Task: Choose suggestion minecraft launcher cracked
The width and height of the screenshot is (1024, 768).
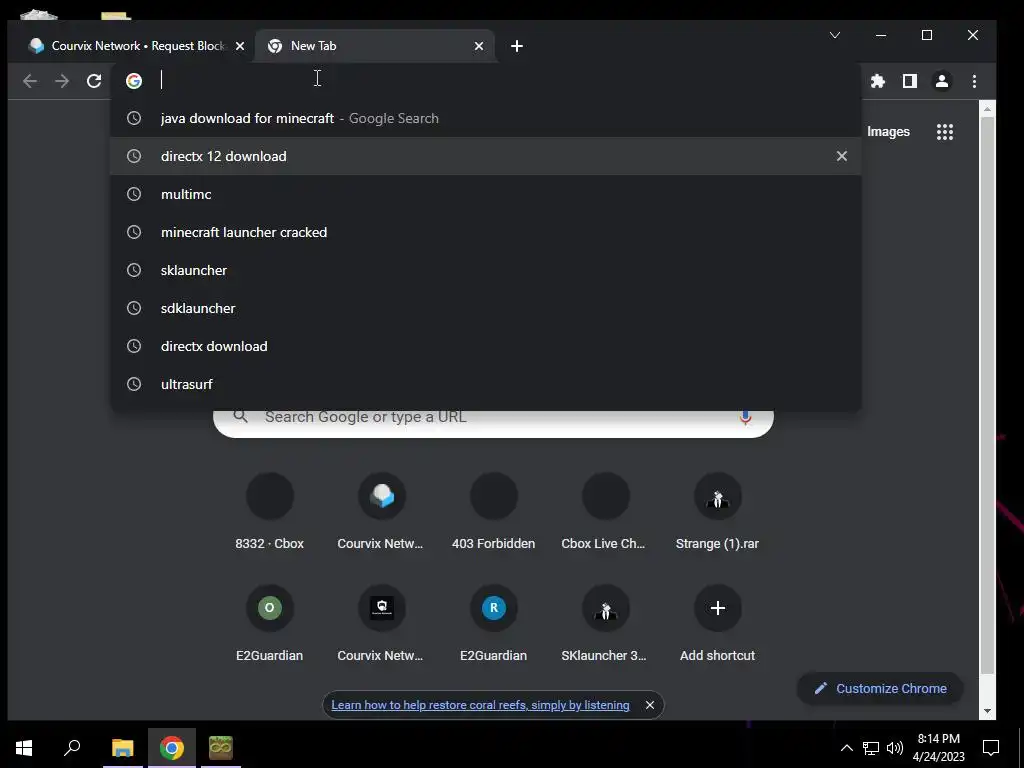Action: (x=486, y=232)
